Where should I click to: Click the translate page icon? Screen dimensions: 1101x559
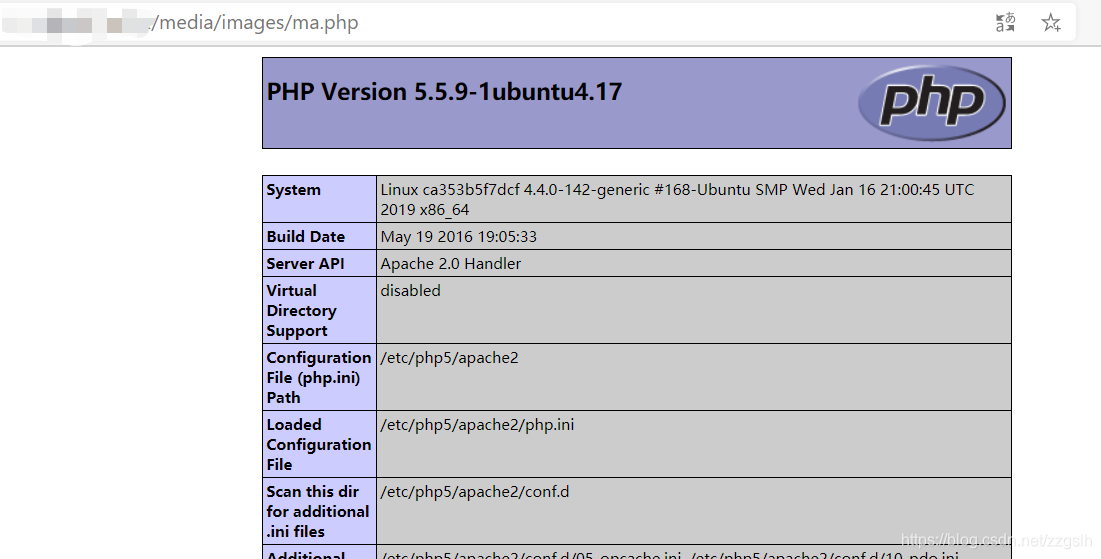[1006, 22]
